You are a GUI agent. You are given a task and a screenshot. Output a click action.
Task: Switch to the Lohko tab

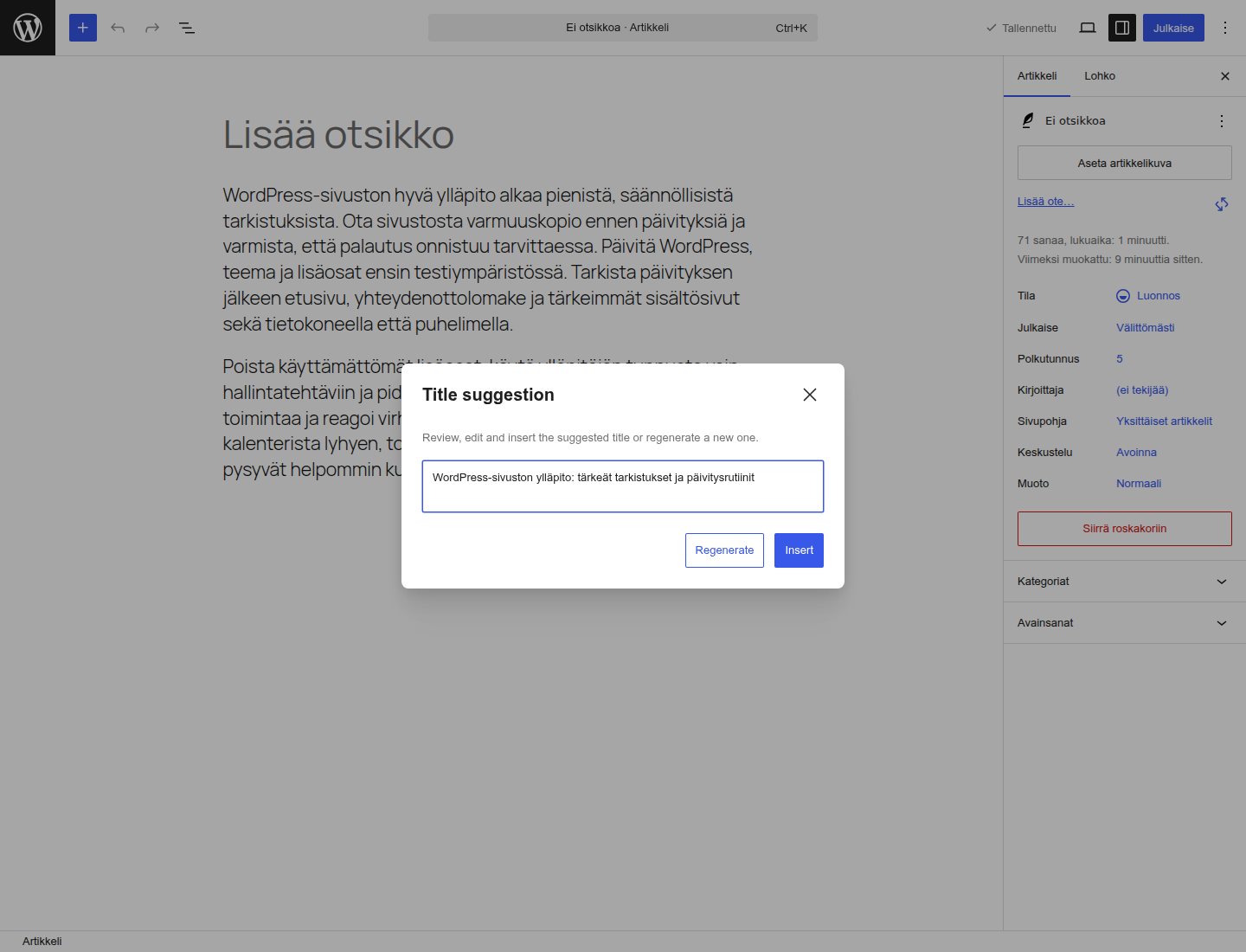click(x=1100, y=76)
